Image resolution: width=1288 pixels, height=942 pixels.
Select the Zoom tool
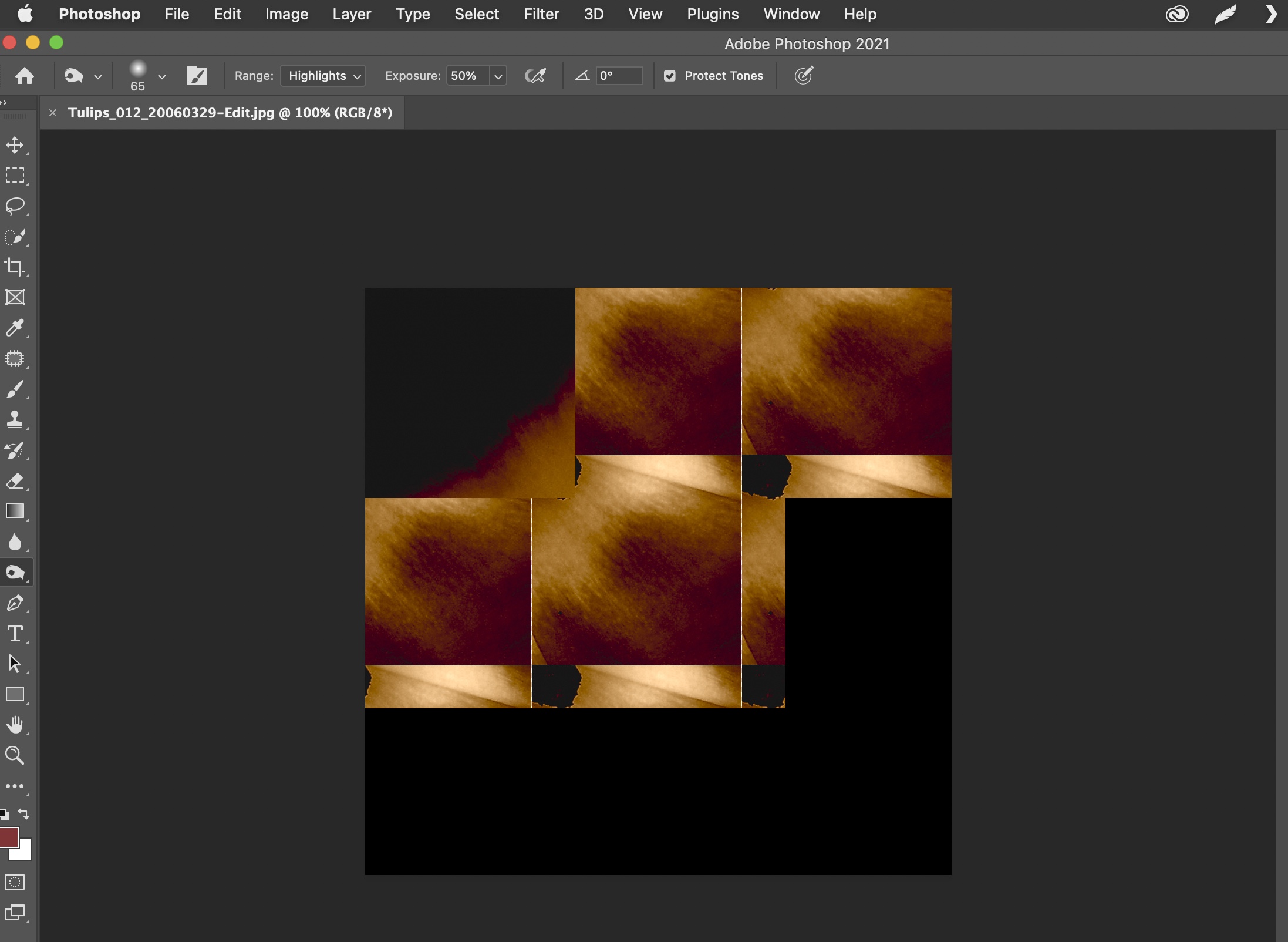point(15,756)
